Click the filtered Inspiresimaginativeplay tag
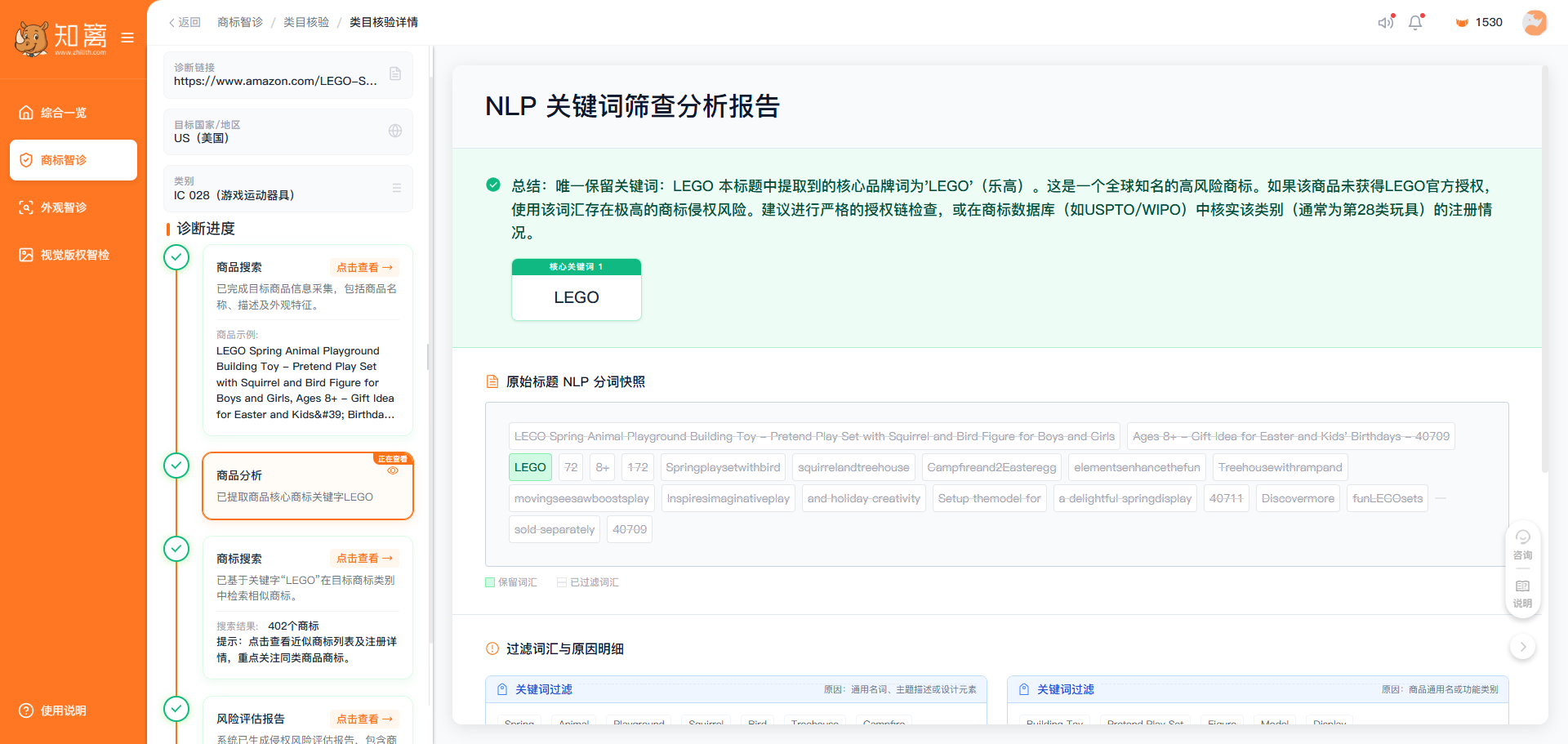Screen dimensions: 1568x744 [728, 498]
